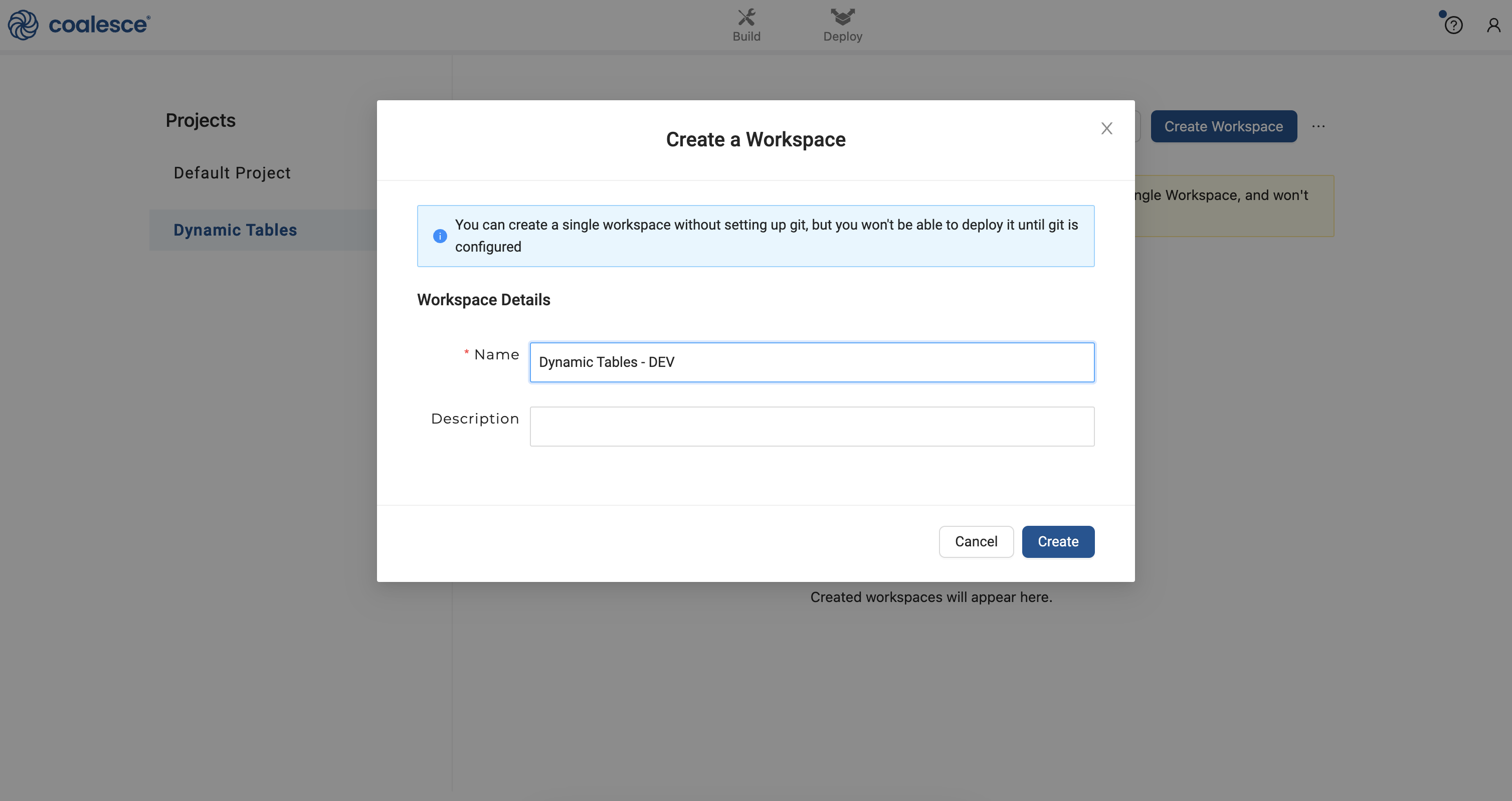Click the Coalesce swirl logo icon
This screenshot has height=801, width=1512.
23,25
